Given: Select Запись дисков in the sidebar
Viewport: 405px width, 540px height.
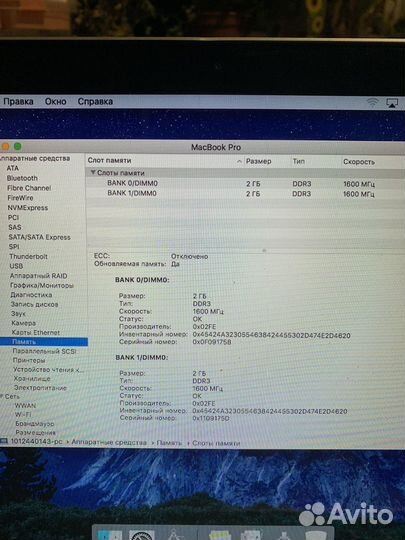Looking at the screenshot, I should pyautogui.click(x=34, y=304).
